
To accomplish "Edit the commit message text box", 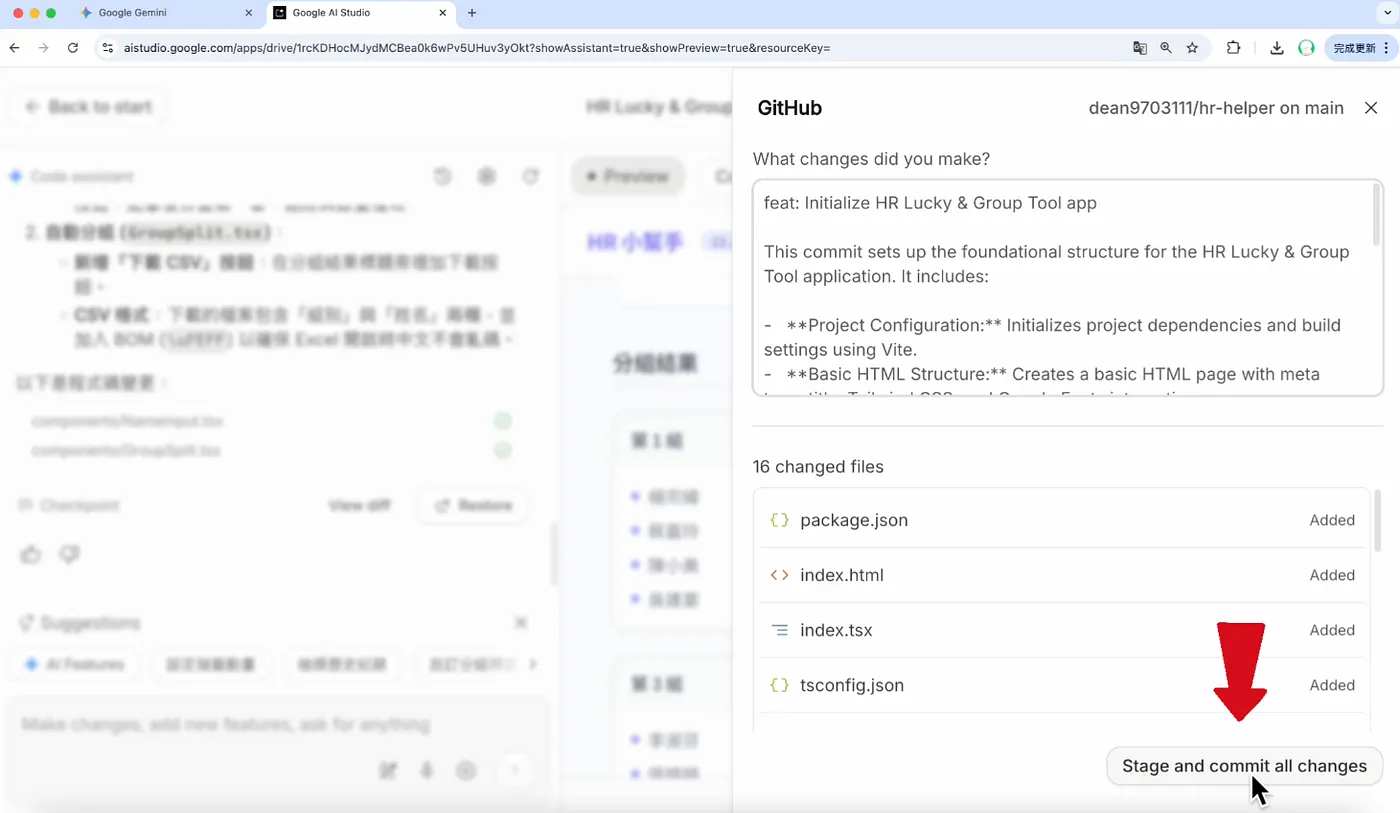I will [1068, 288].
